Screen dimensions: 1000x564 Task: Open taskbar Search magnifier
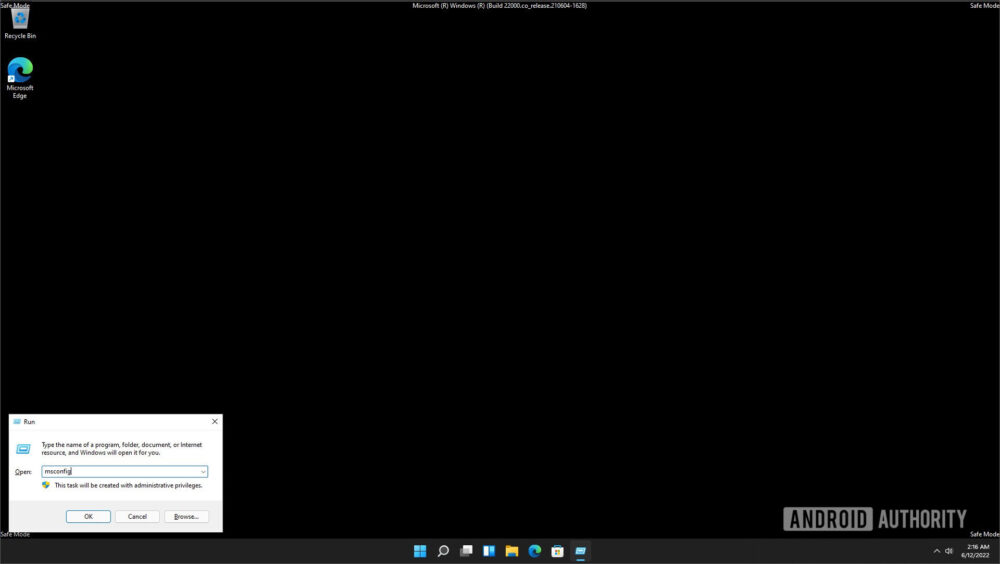443,551
